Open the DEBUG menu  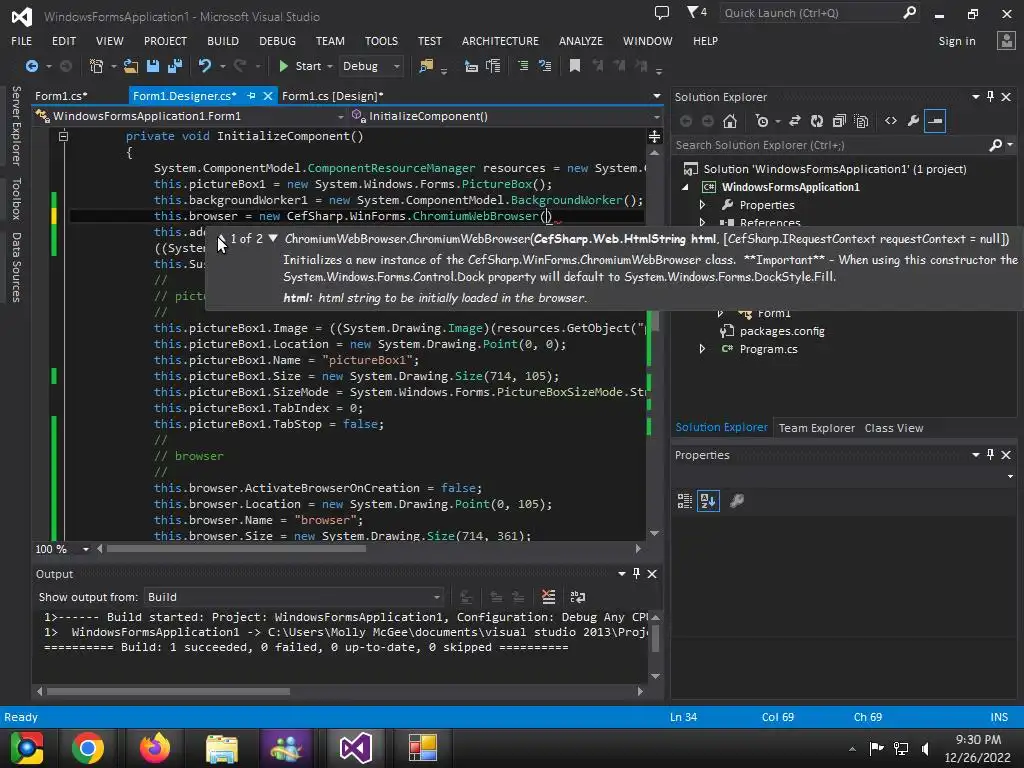277,41
